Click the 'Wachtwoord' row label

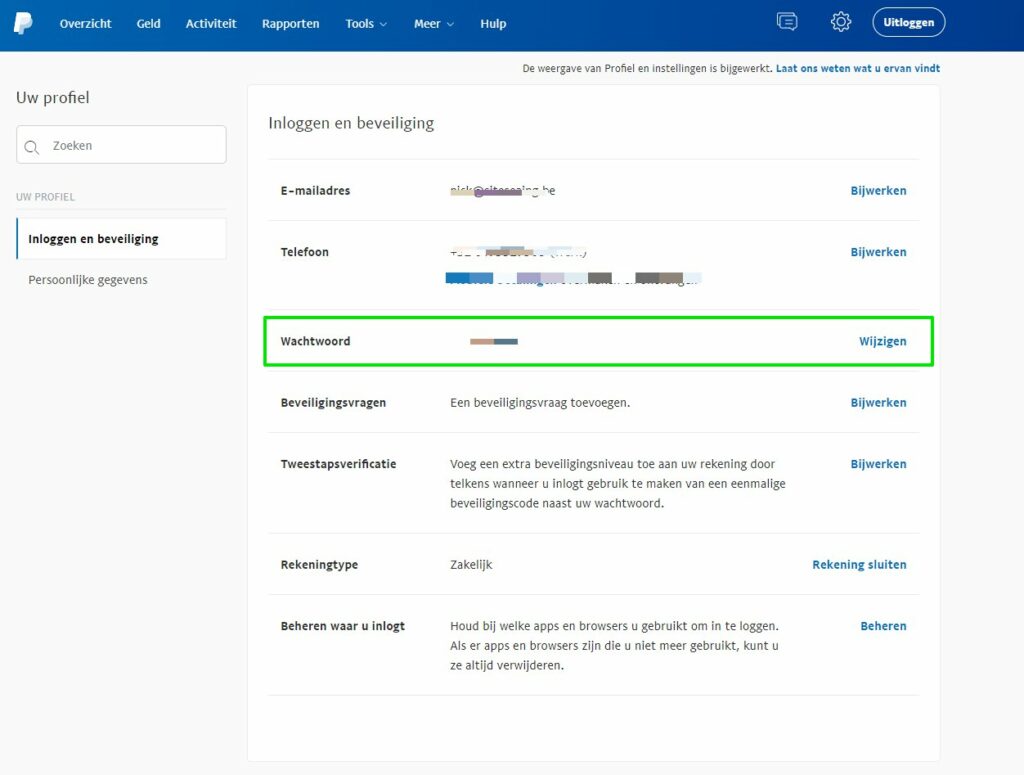click(315, 341)
